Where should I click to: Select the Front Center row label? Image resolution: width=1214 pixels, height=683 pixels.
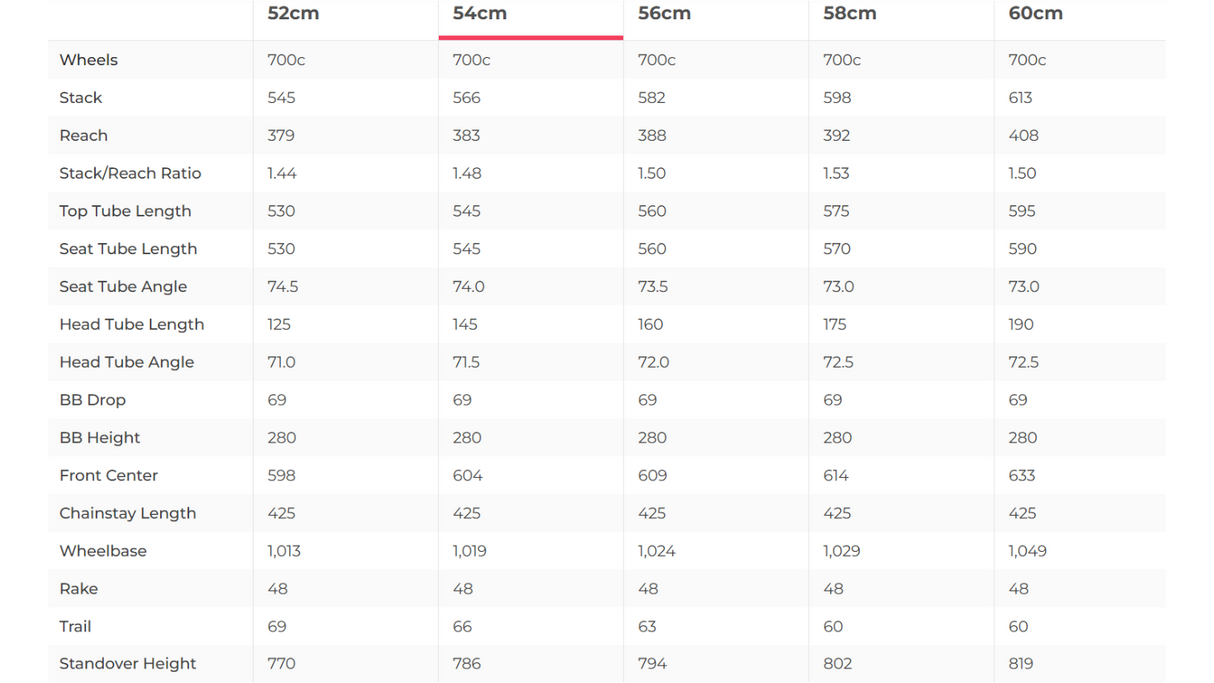(108, 476)
